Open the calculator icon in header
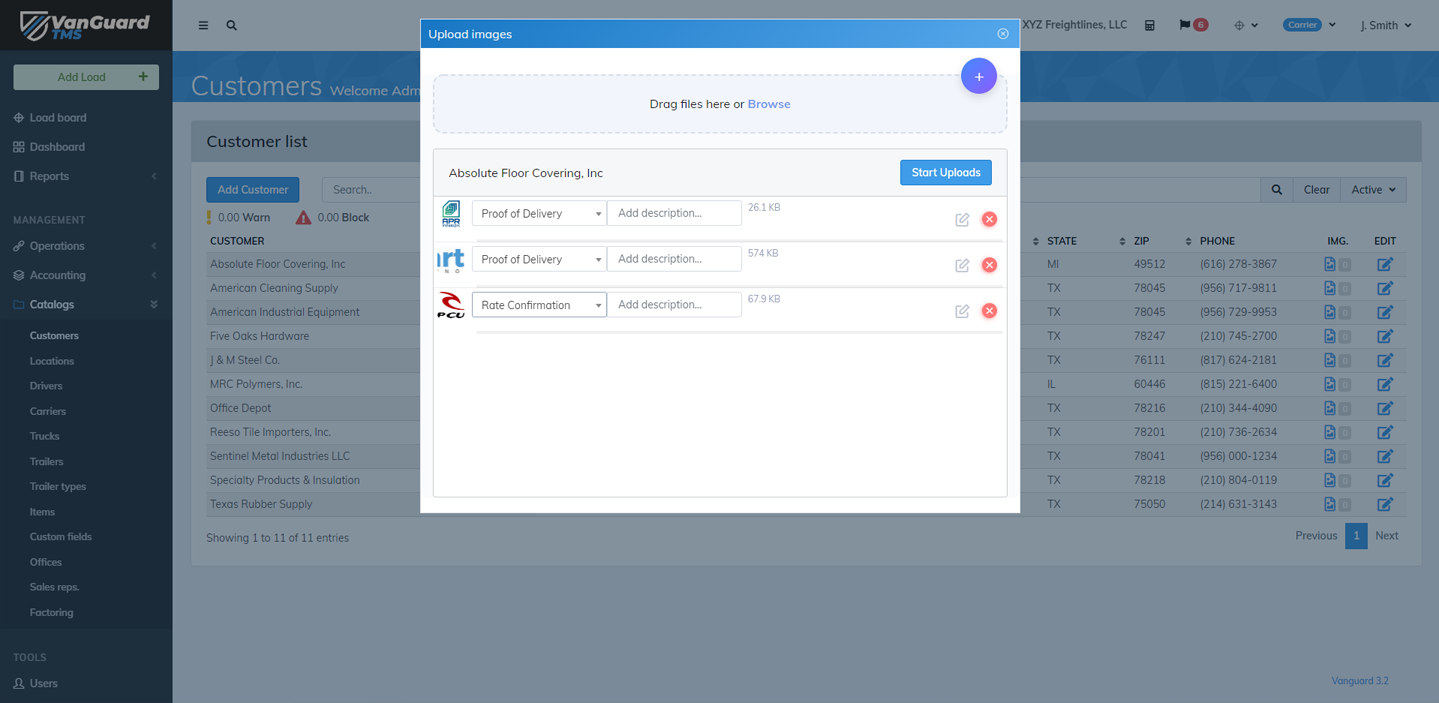Screen dimensions: 1439x703 pos(1150,26)
